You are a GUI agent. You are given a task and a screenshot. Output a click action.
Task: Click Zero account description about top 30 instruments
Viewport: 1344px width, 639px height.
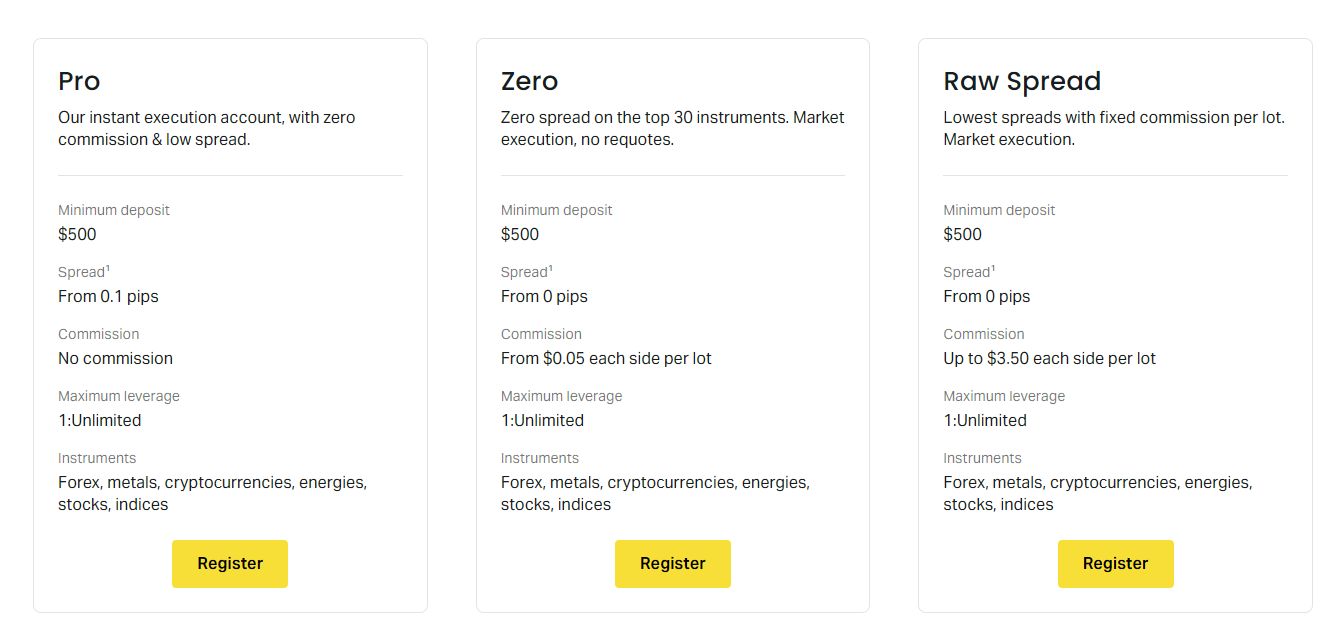[x=672, y=128]
